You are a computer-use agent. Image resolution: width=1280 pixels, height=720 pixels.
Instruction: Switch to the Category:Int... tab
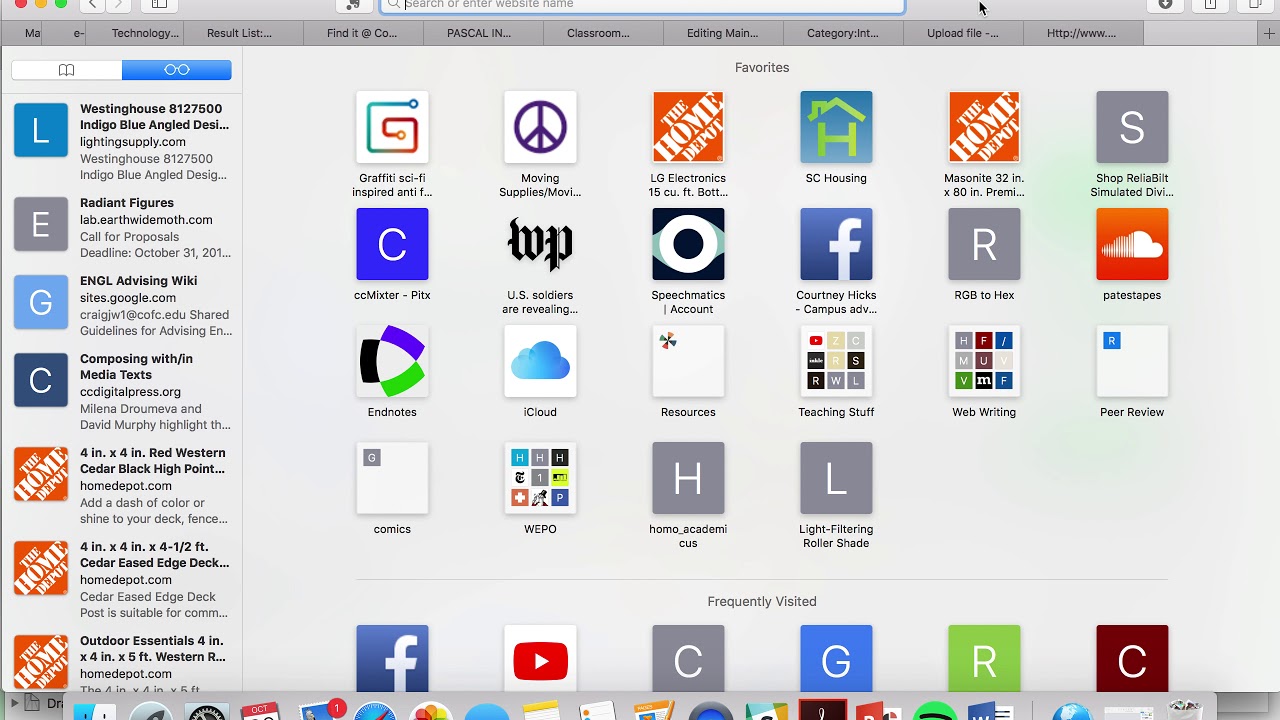click(x=843, y=33)
